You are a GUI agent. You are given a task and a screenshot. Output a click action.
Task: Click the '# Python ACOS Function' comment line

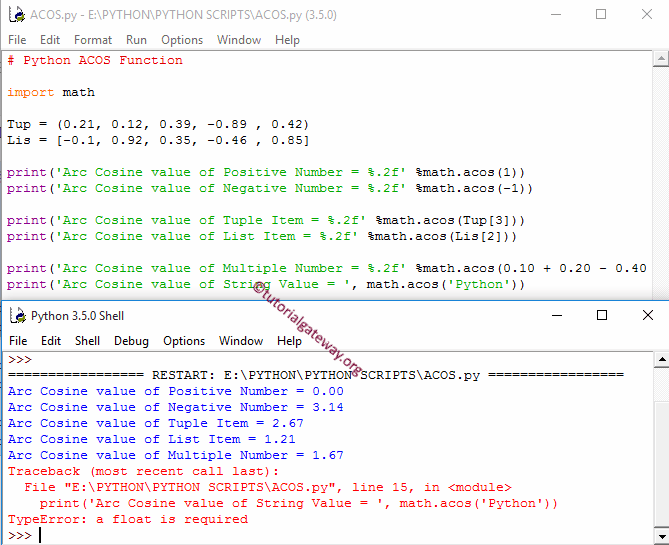[x=95, y=60]
